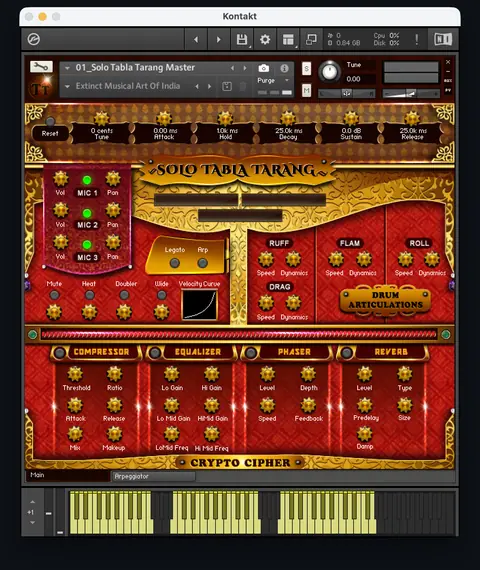Switch to the Arpeggiator tab

[x=153, y=476]
